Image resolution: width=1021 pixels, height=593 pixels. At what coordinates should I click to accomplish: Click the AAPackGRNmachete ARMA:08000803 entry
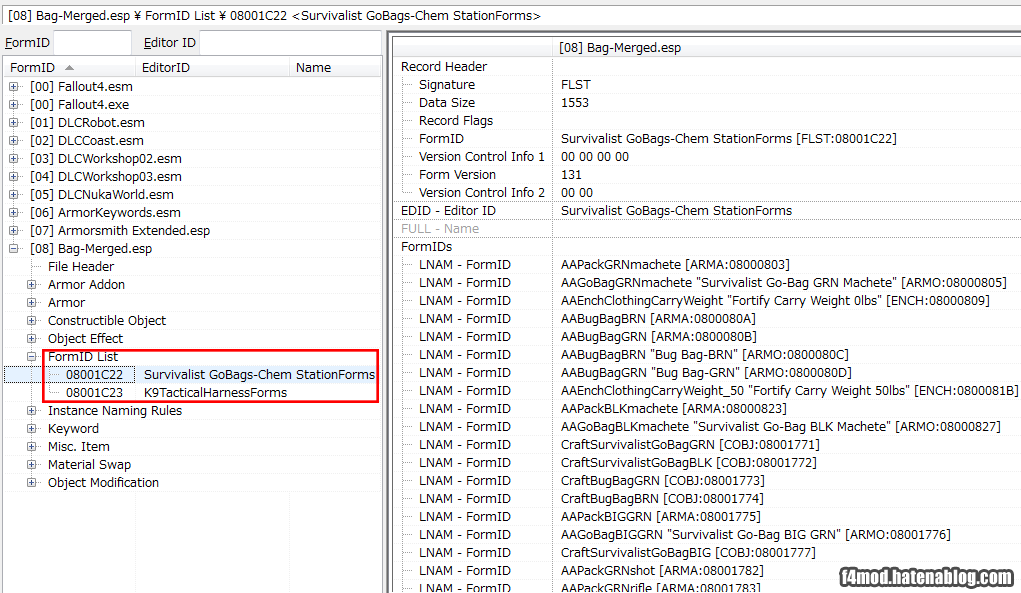click(x=675, y=265)
